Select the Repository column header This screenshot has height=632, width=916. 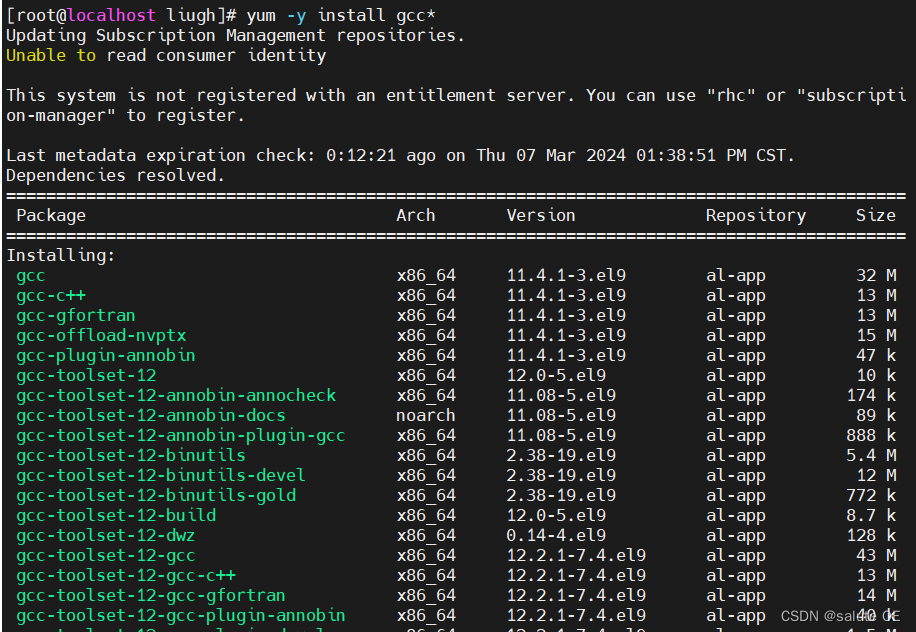pyautogui.click(x=755, y=215)
